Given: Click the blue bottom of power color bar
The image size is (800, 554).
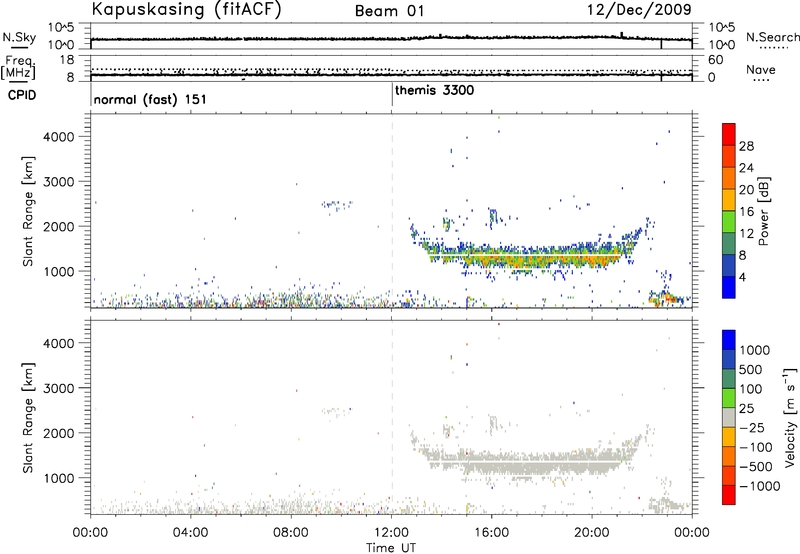Looking at the screenshot, I should tap(729, 287).
